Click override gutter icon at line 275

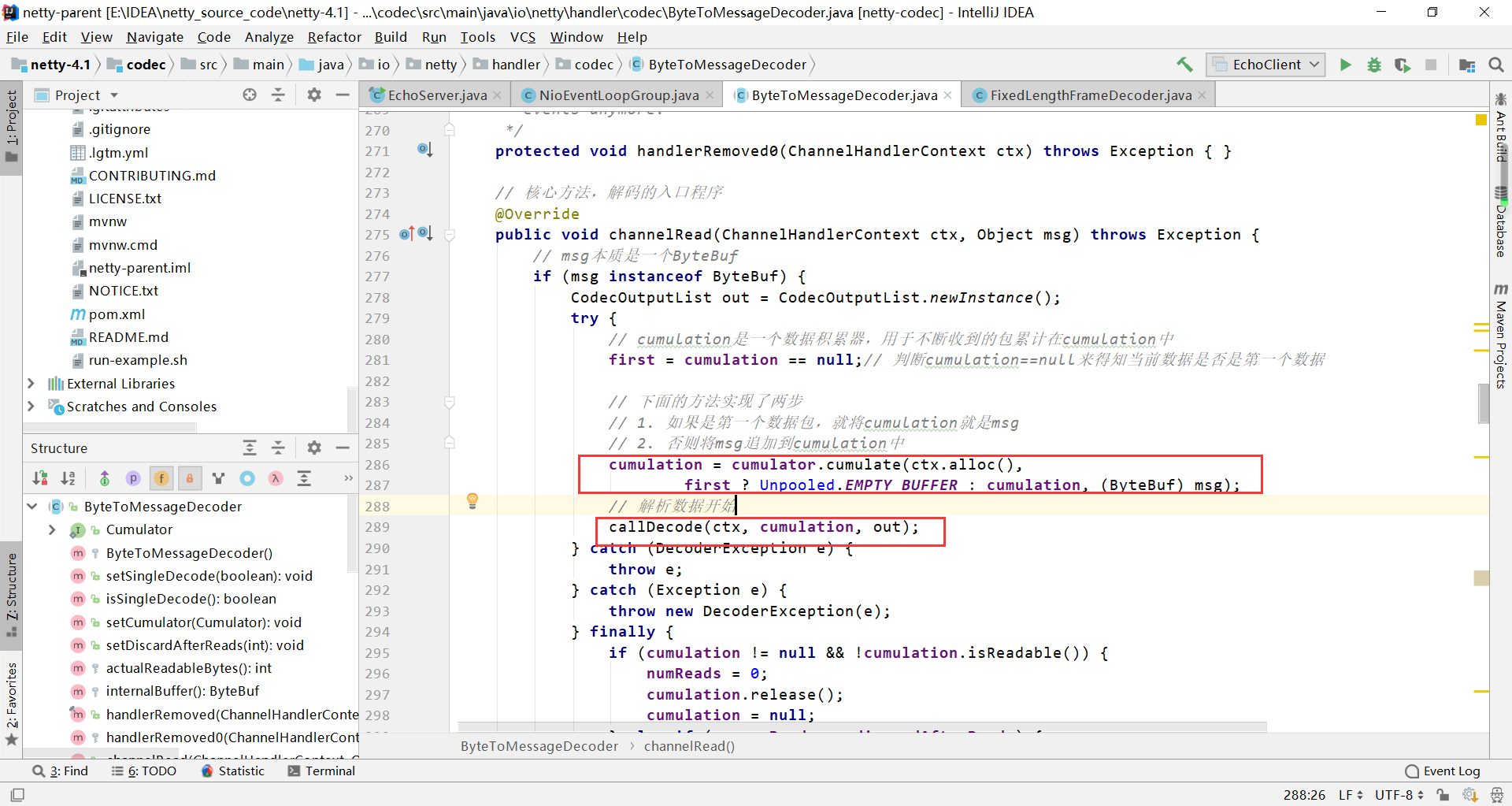point(406,234)
